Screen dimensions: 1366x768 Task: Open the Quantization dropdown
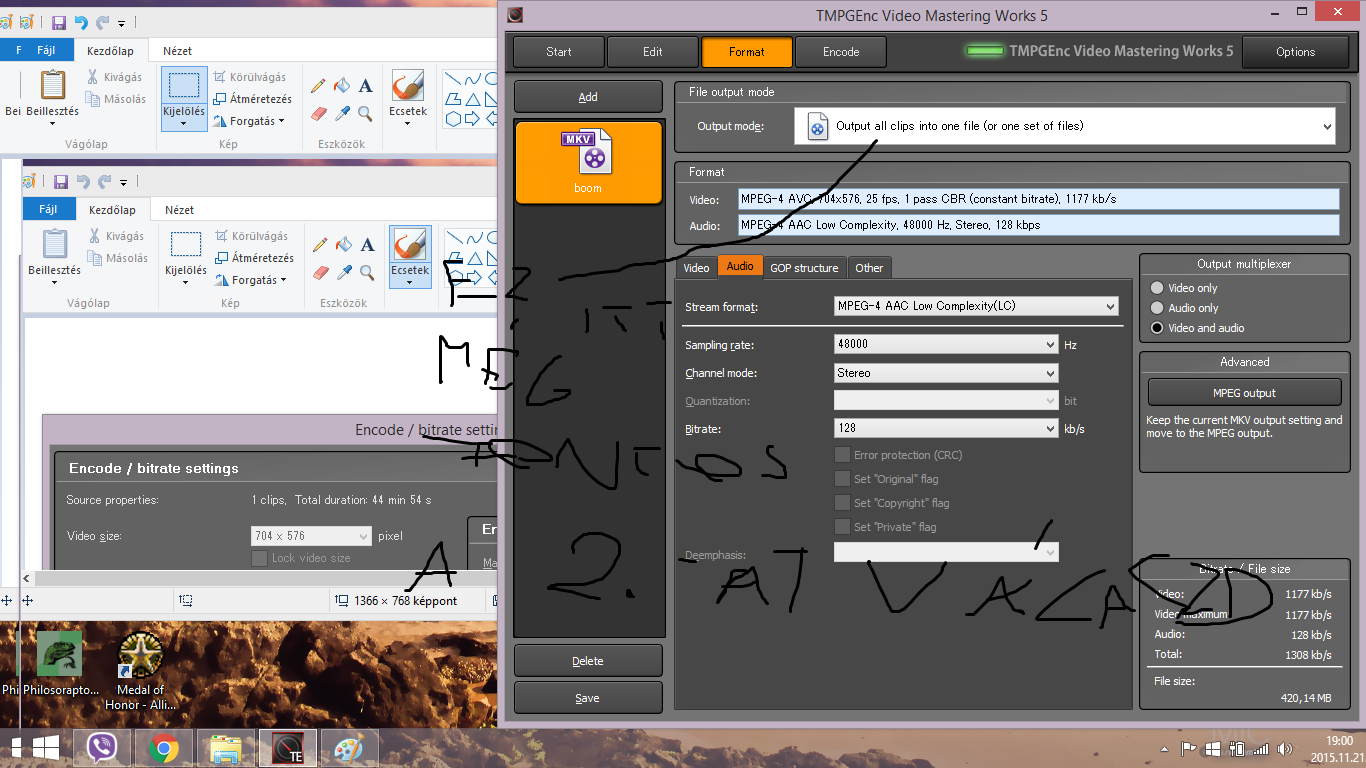click(946, 401)
